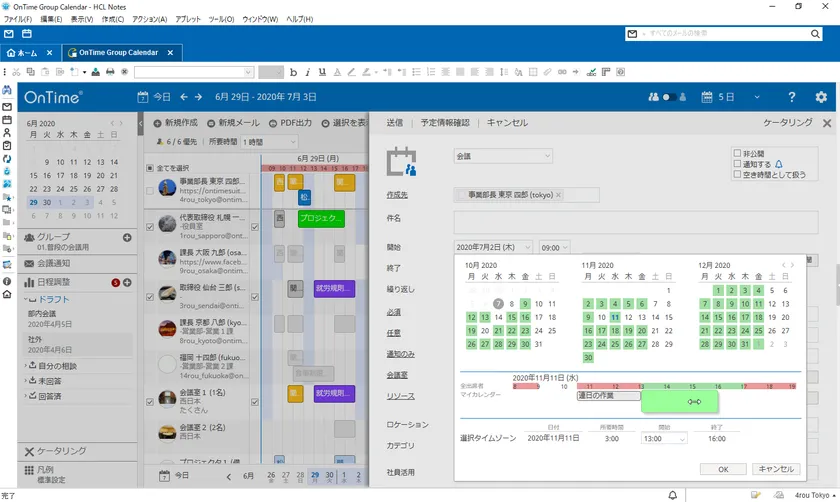Open the 会議 entry type dropdown

[x=503, y=156]
